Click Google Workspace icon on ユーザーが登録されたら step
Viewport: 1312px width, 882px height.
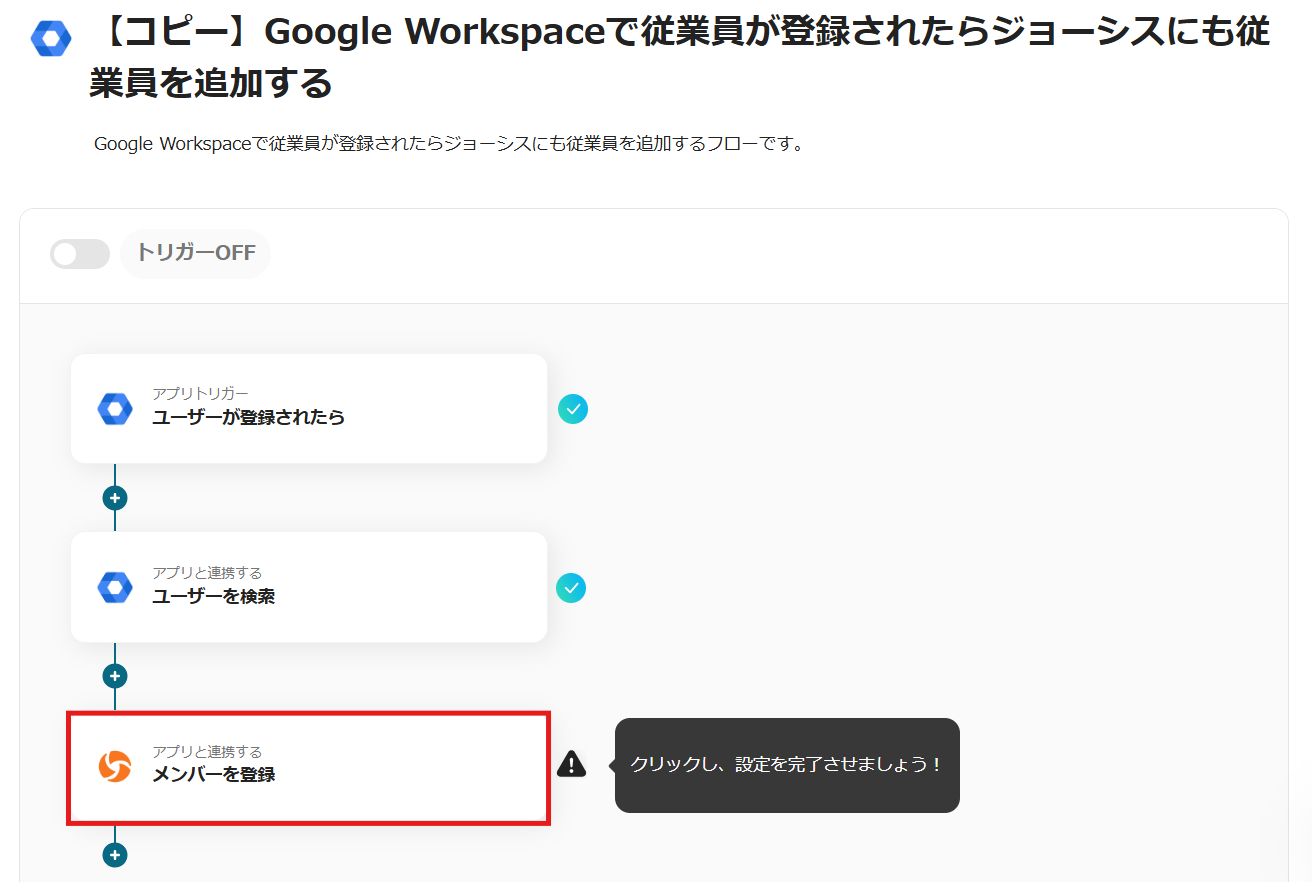(115, 409)
